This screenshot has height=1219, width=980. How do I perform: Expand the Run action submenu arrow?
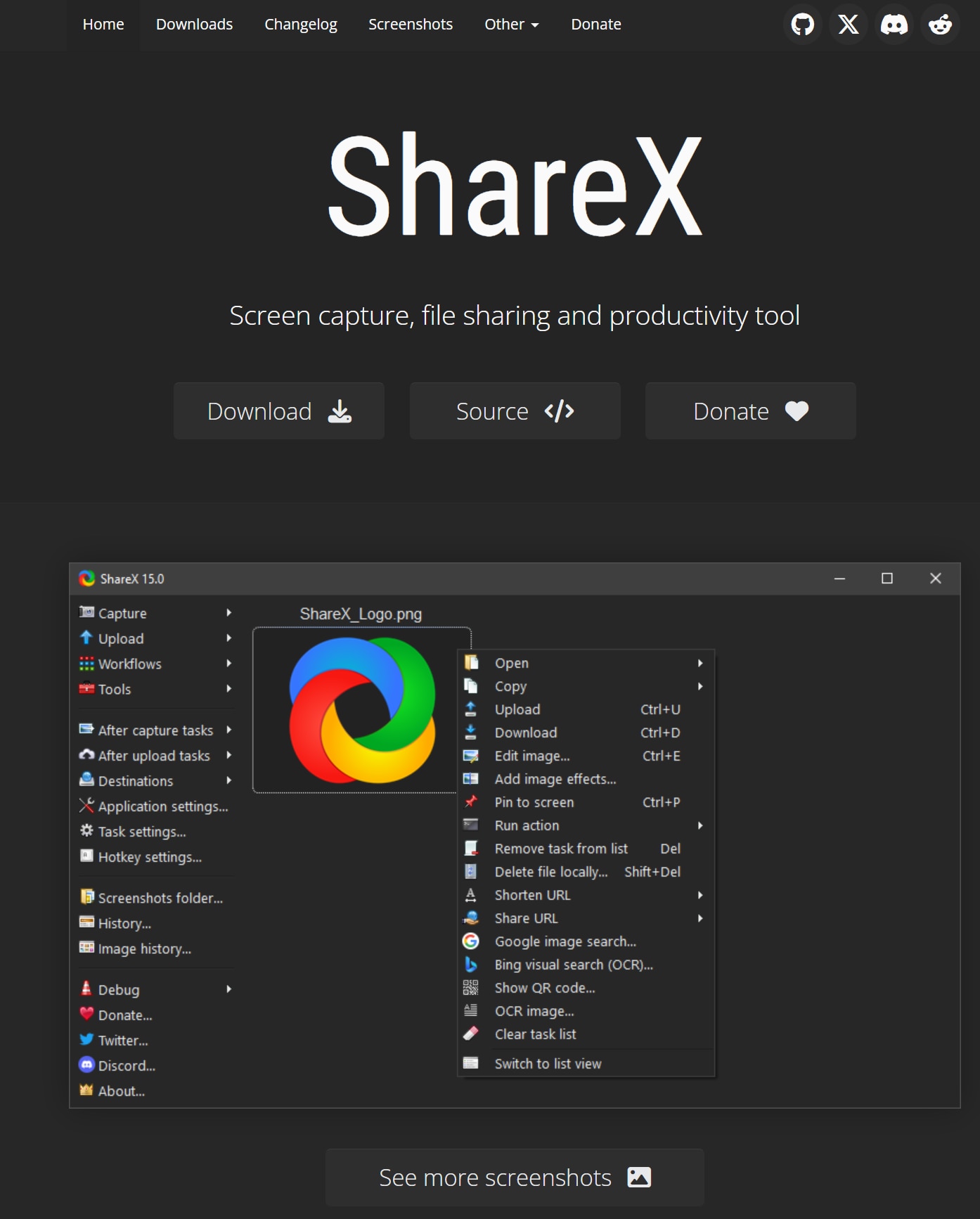pyautogui.click(x=700, y=825)
